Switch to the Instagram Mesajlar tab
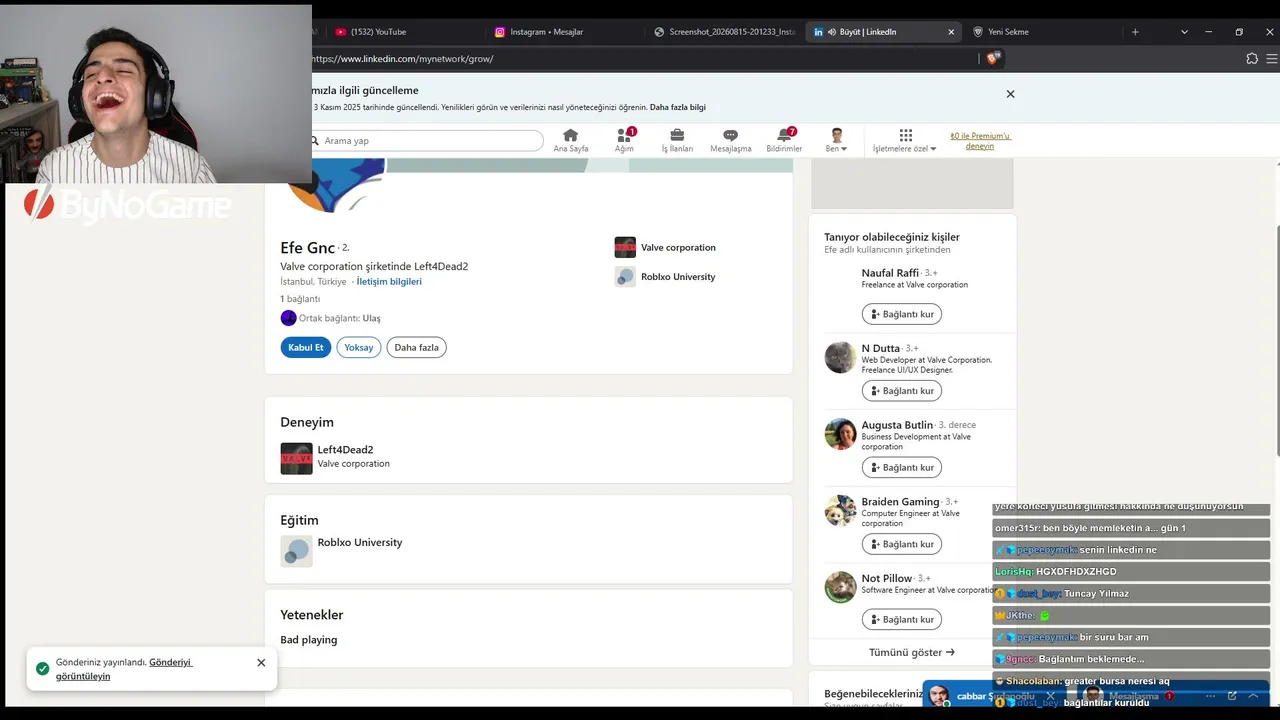Screen dimensions: 1280x720 point(546,32)
